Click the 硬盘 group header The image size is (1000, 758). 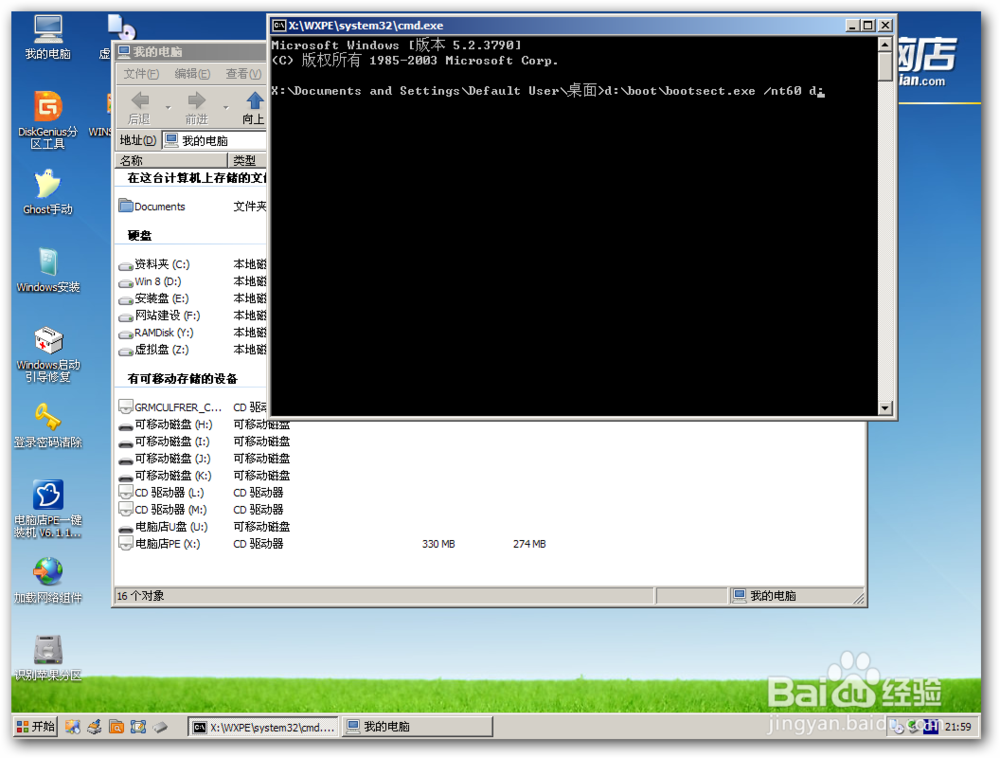click(x=140, y=235)
